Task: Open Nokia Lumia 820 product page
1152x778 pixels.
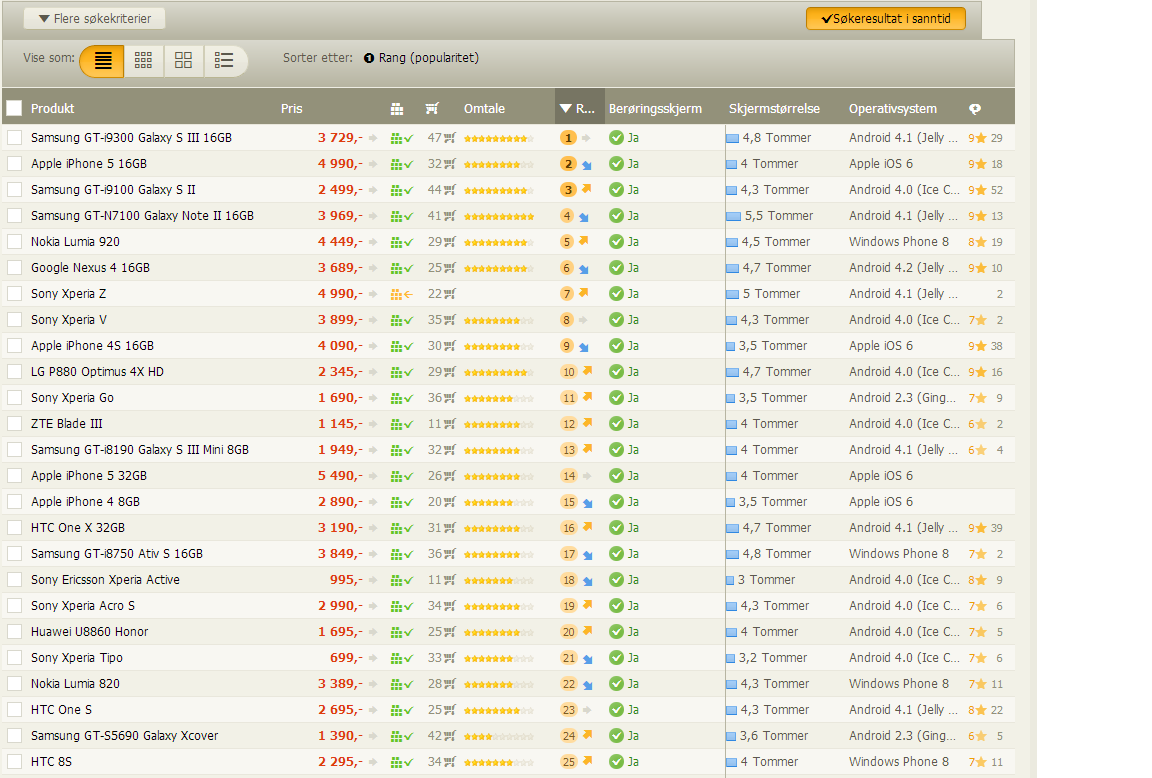Action: pyautogui.click(x=75, y=684)
